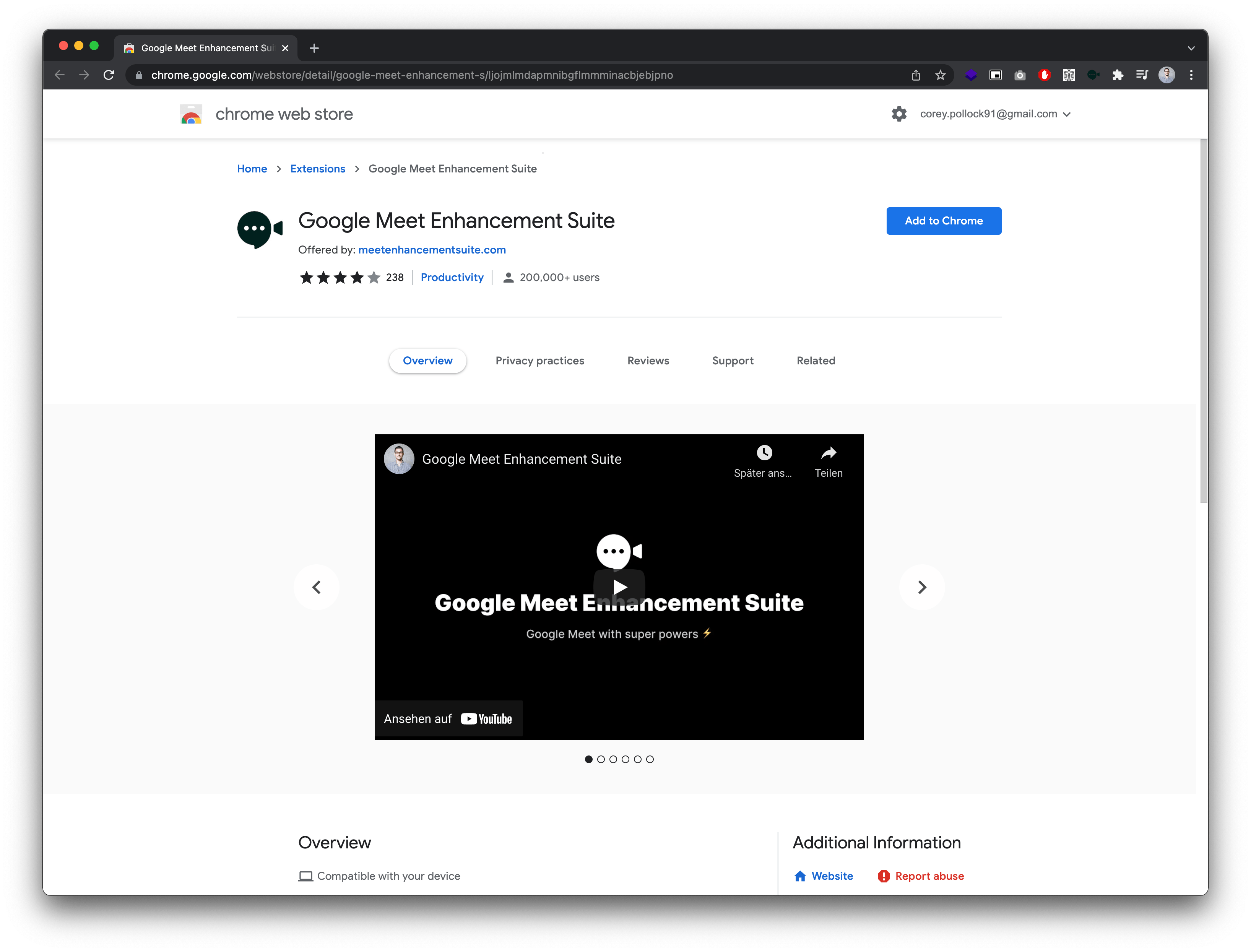Viewport: 1251px width, 952px height.
Task: Open the Chrome Web Store settings gear
Action: (898, 114)
